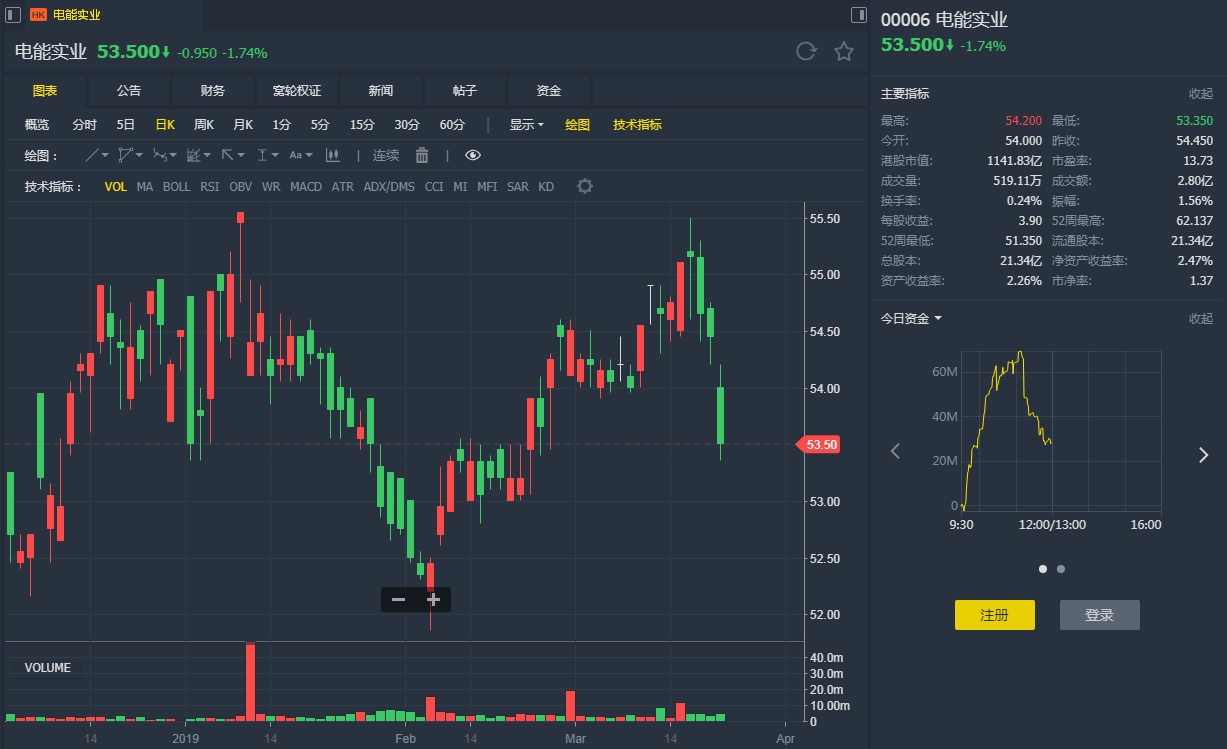This screenshot has height=749, width=1227.
Task: Open the arrow marker tool dropdown
Action: pyautogui.click(x=233, y=155)
